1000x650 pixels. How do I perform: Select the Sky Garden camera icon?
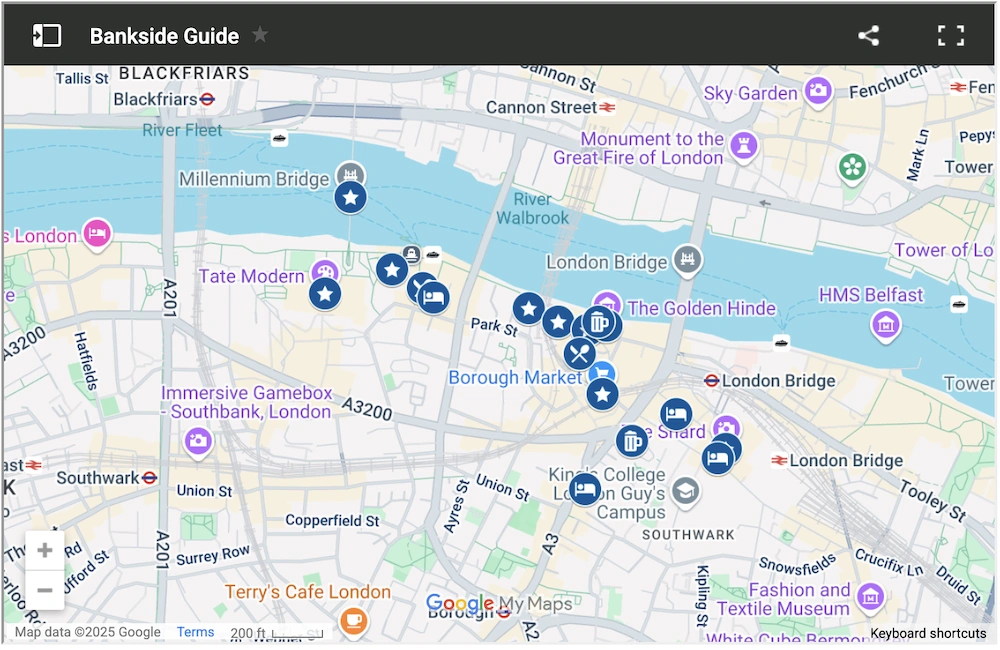(819, 92)
